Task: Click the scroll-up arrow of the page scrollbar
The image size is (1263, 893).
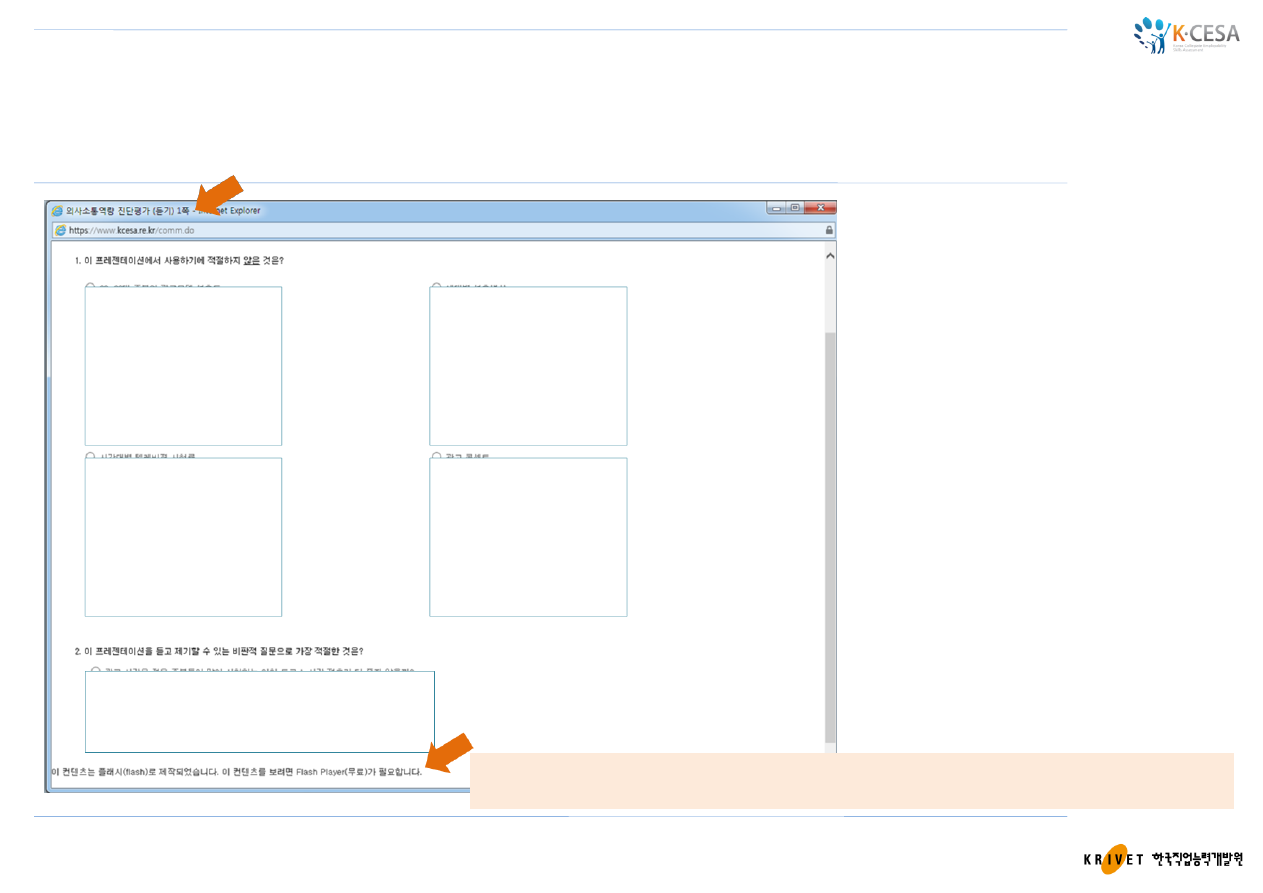Action: coord(829,256)
